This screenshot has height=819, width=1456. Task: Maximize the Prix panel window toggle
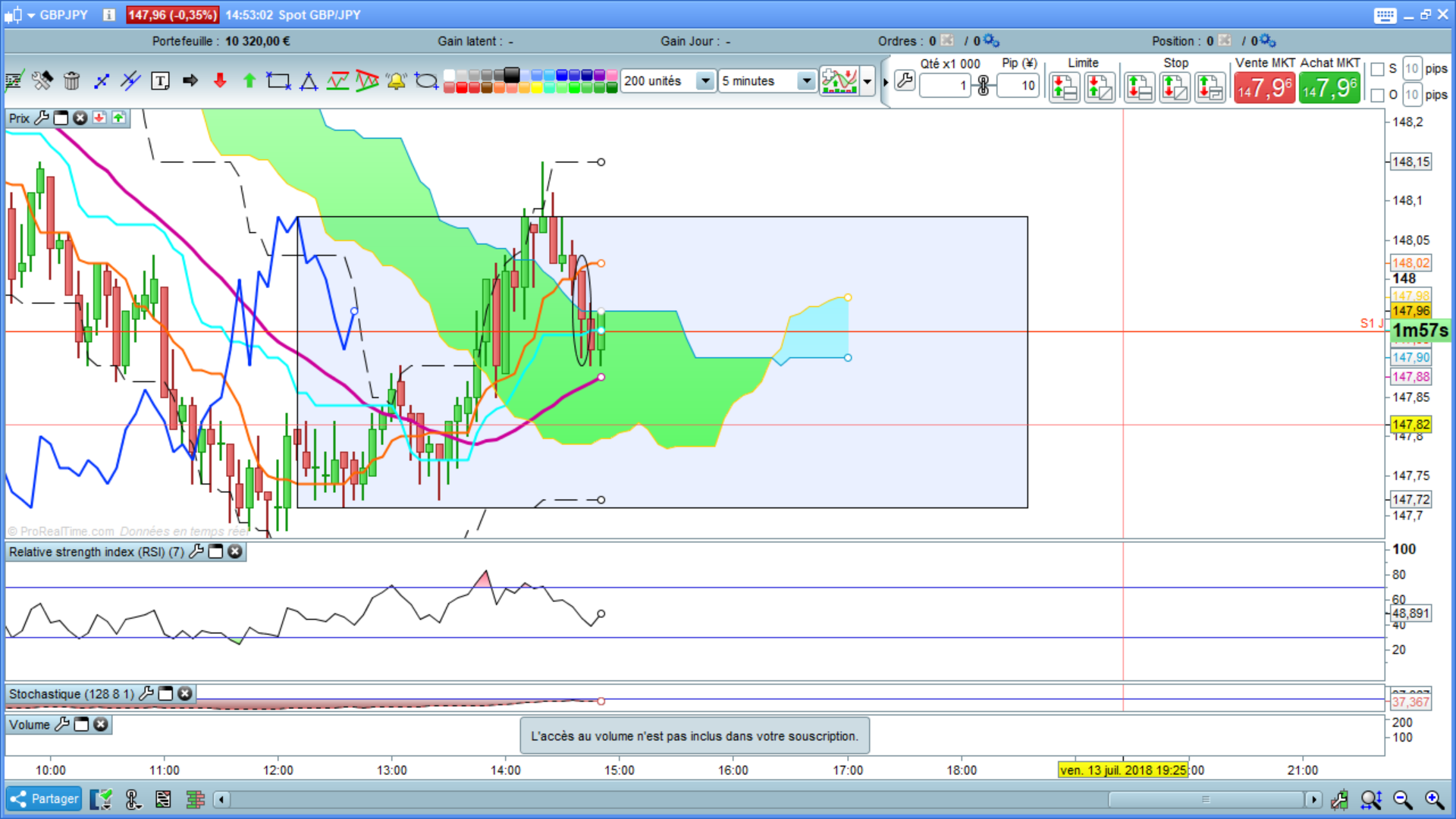pyautogui.click(x=61, y=118)
